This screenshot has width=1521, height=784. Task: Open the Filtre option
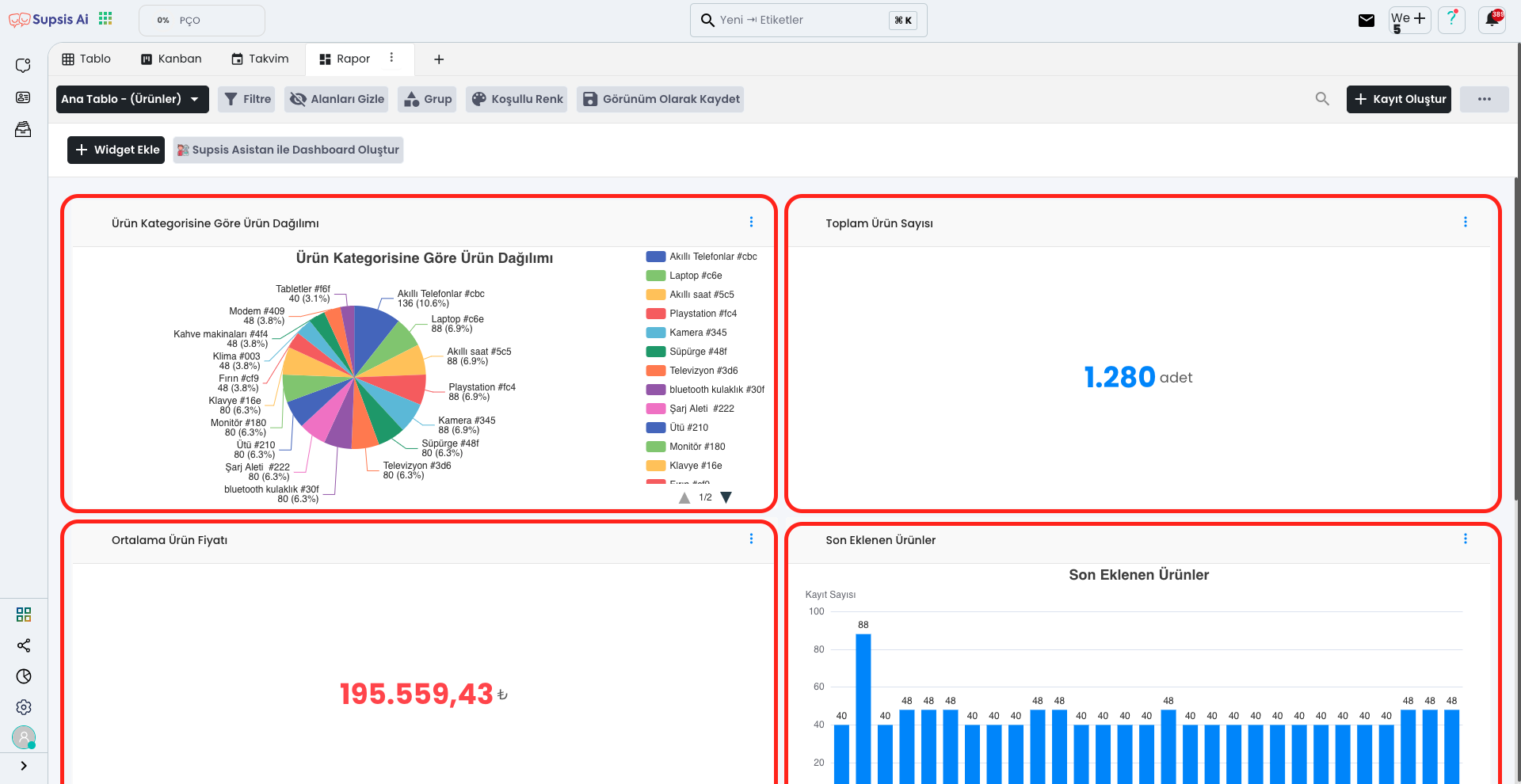pyautogui.click(x=247, y=99)
